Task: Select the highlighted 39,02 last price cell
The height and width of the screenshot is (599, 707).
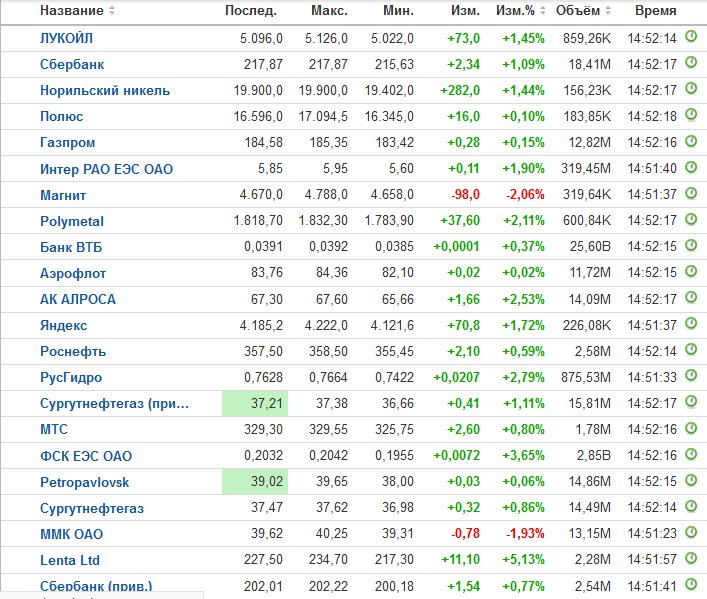Action: click(255, 481)
